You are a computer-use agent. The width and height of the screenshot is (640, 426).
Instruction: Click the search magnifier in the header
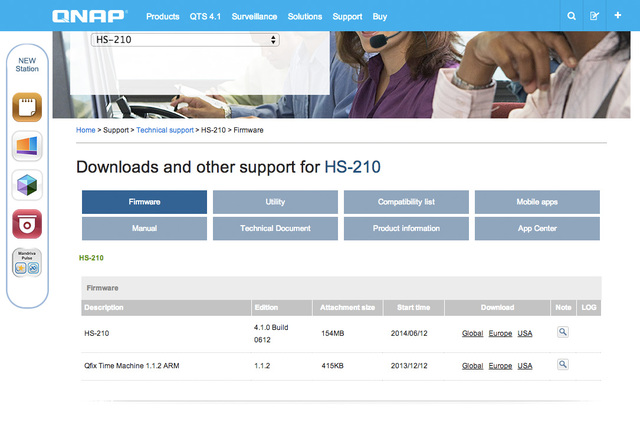(x=571, y=16)
